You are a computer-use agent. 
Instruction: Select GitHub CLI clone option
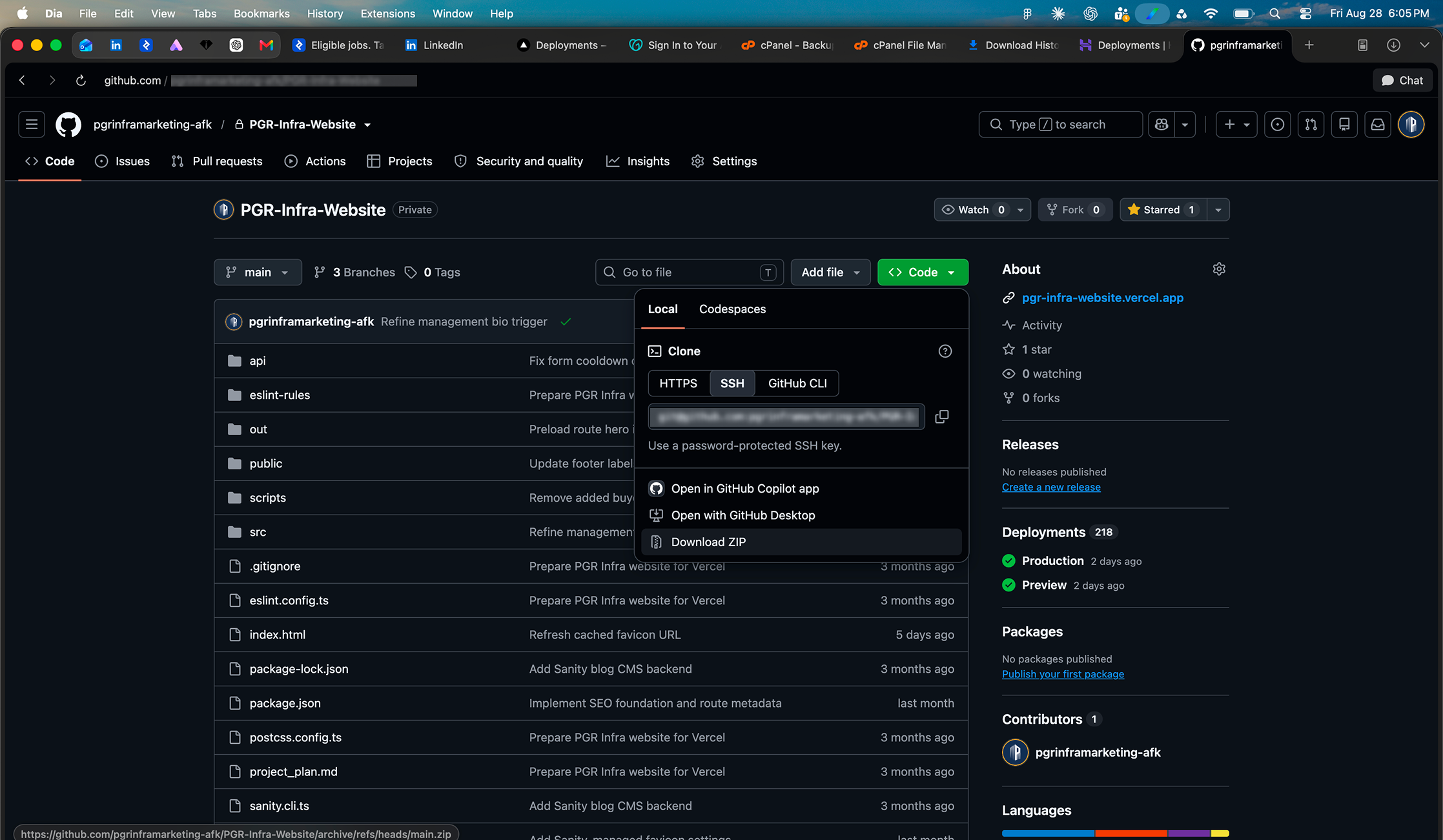click(x=797, y=384)
